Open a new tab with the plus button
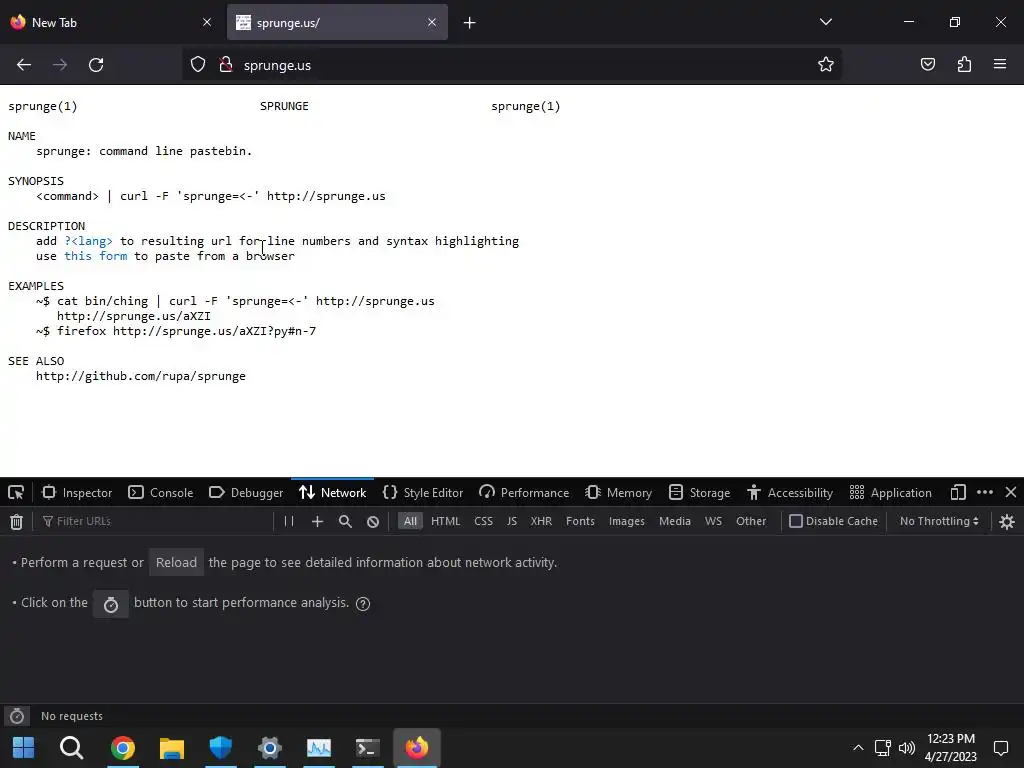This screenshot has height=768, width=1024. pos(470,23)
